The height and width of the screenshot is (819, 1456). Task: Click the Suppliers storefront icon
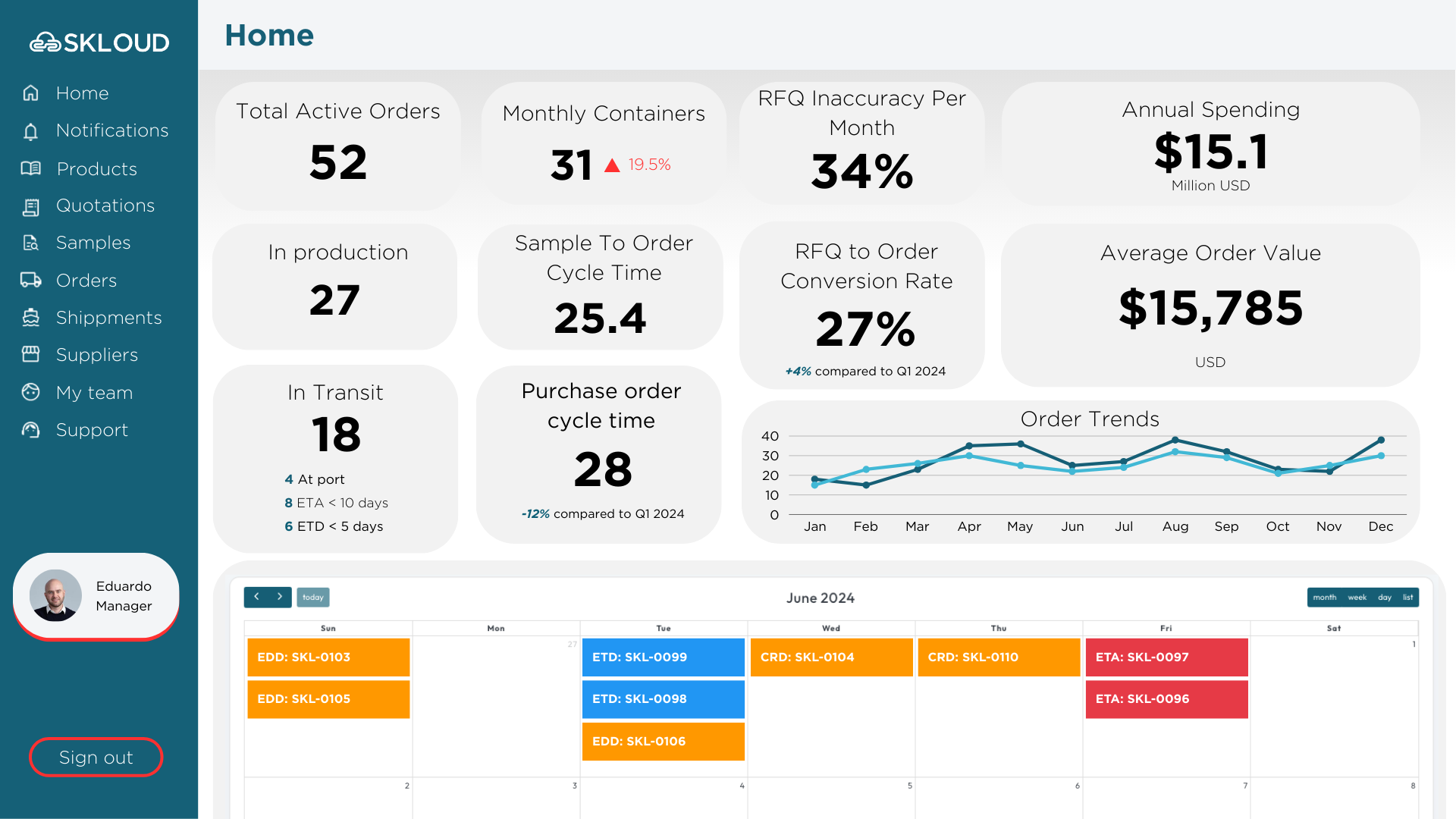tap(30, 354)
